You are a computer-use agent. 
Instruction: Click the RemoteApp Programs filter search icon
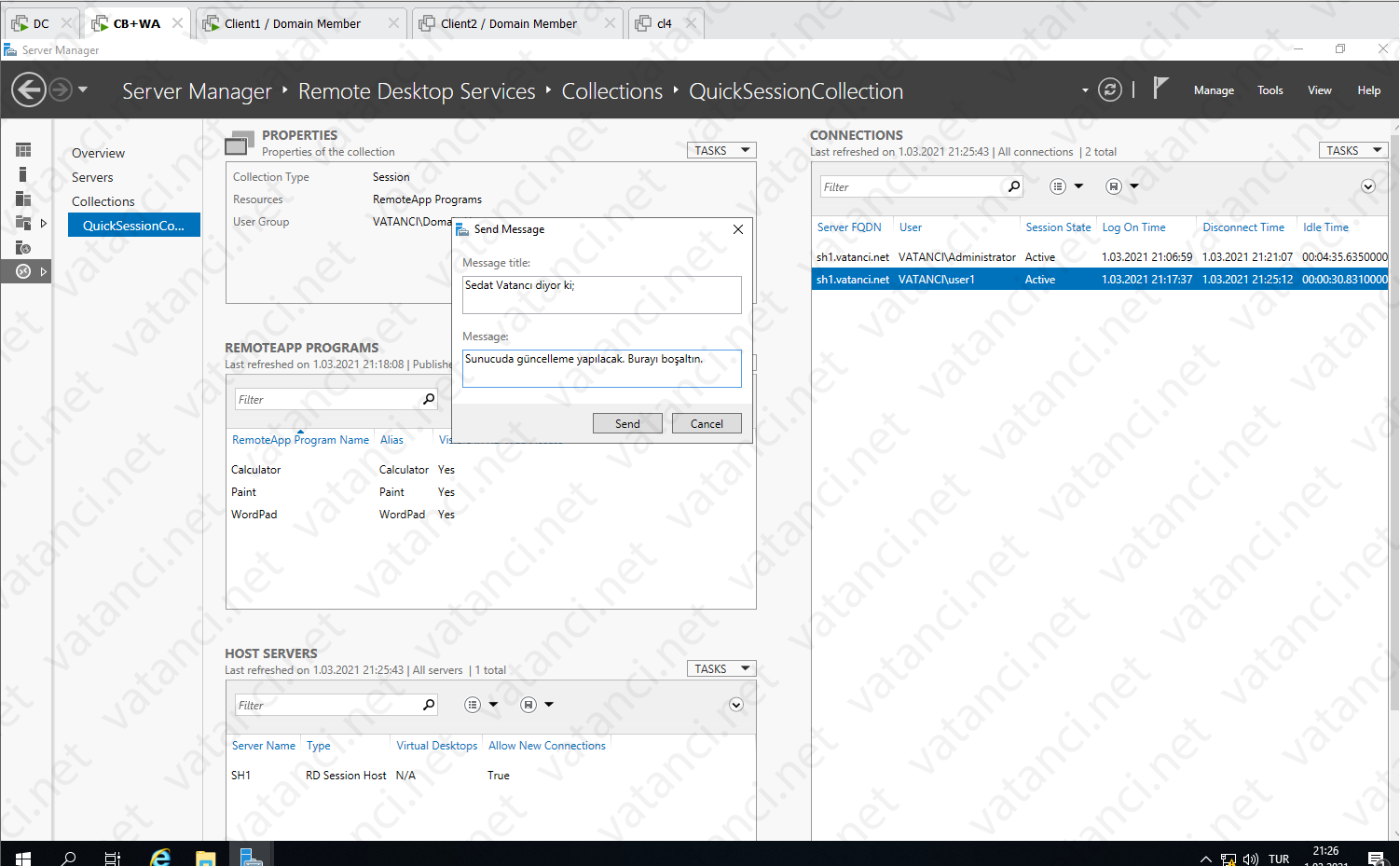click(x=429, y=399)
